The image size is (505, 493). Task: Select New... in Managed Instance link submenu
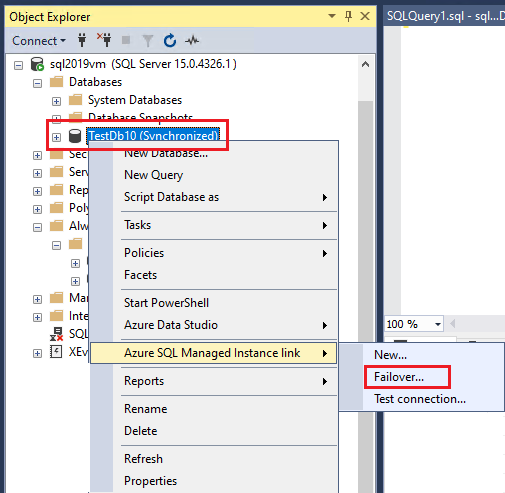[422, 355]
